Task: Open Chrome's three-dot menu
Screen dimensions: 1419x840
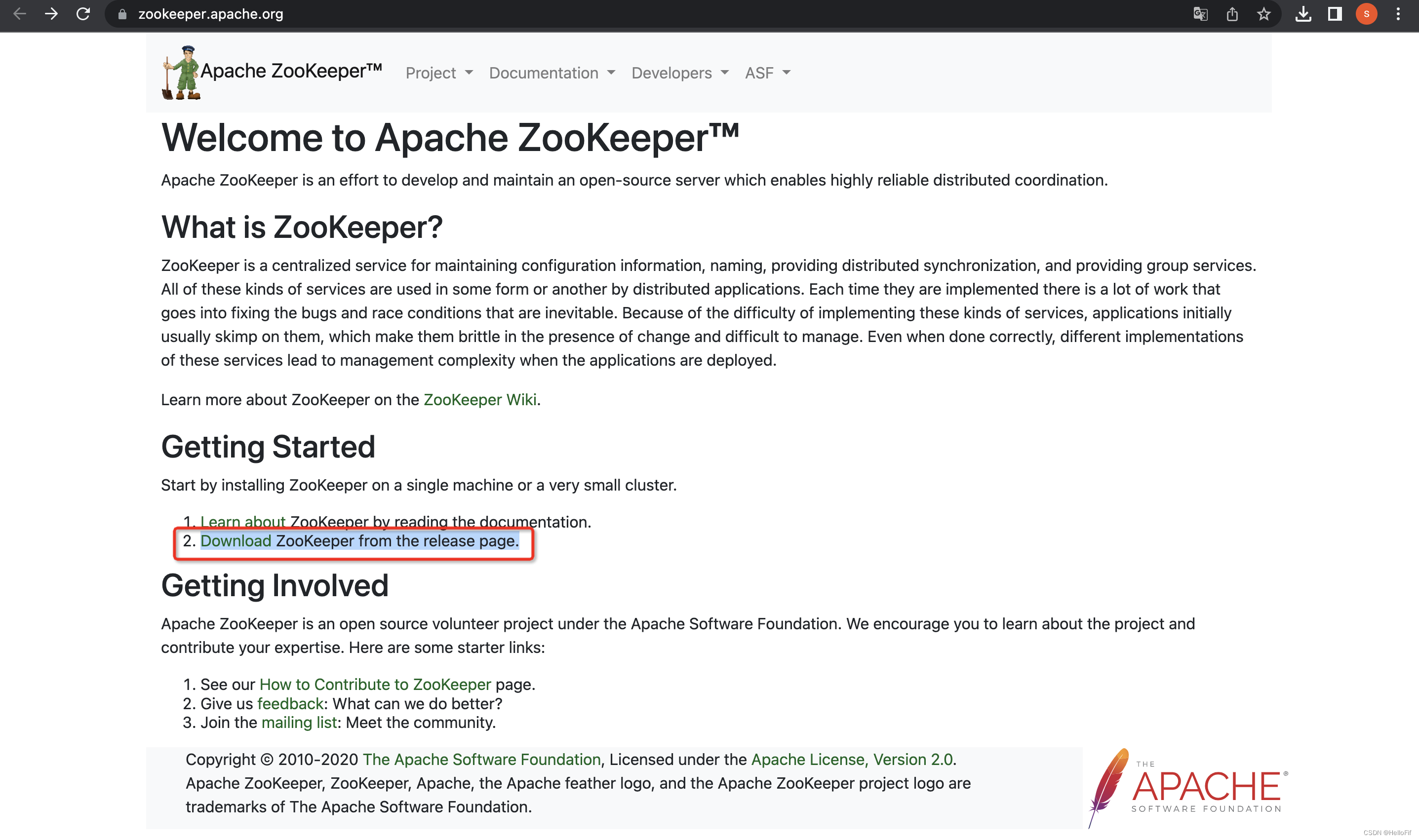Action: pos(1397,15)
